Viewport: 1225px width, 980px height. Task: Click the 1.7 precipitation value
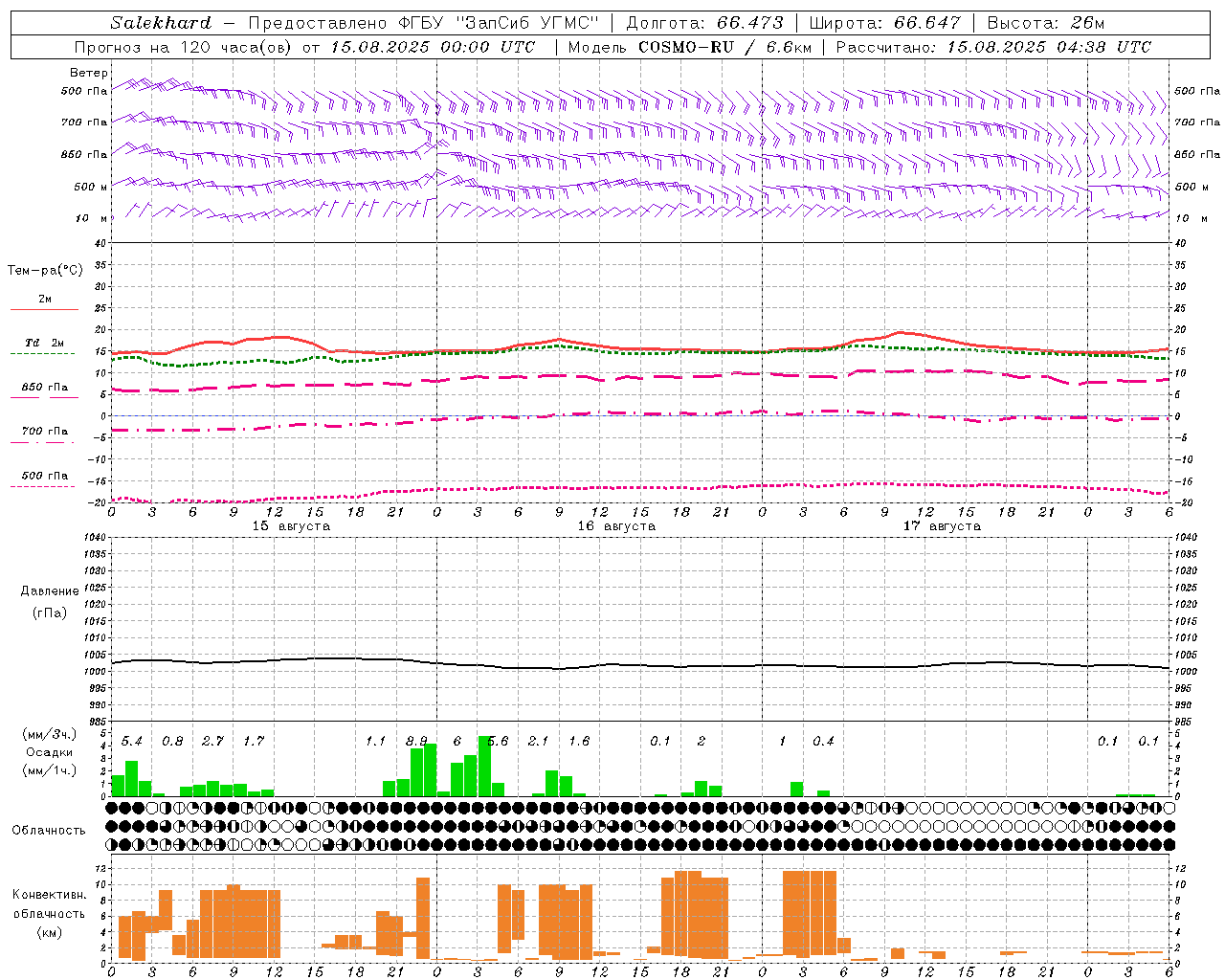254,742
